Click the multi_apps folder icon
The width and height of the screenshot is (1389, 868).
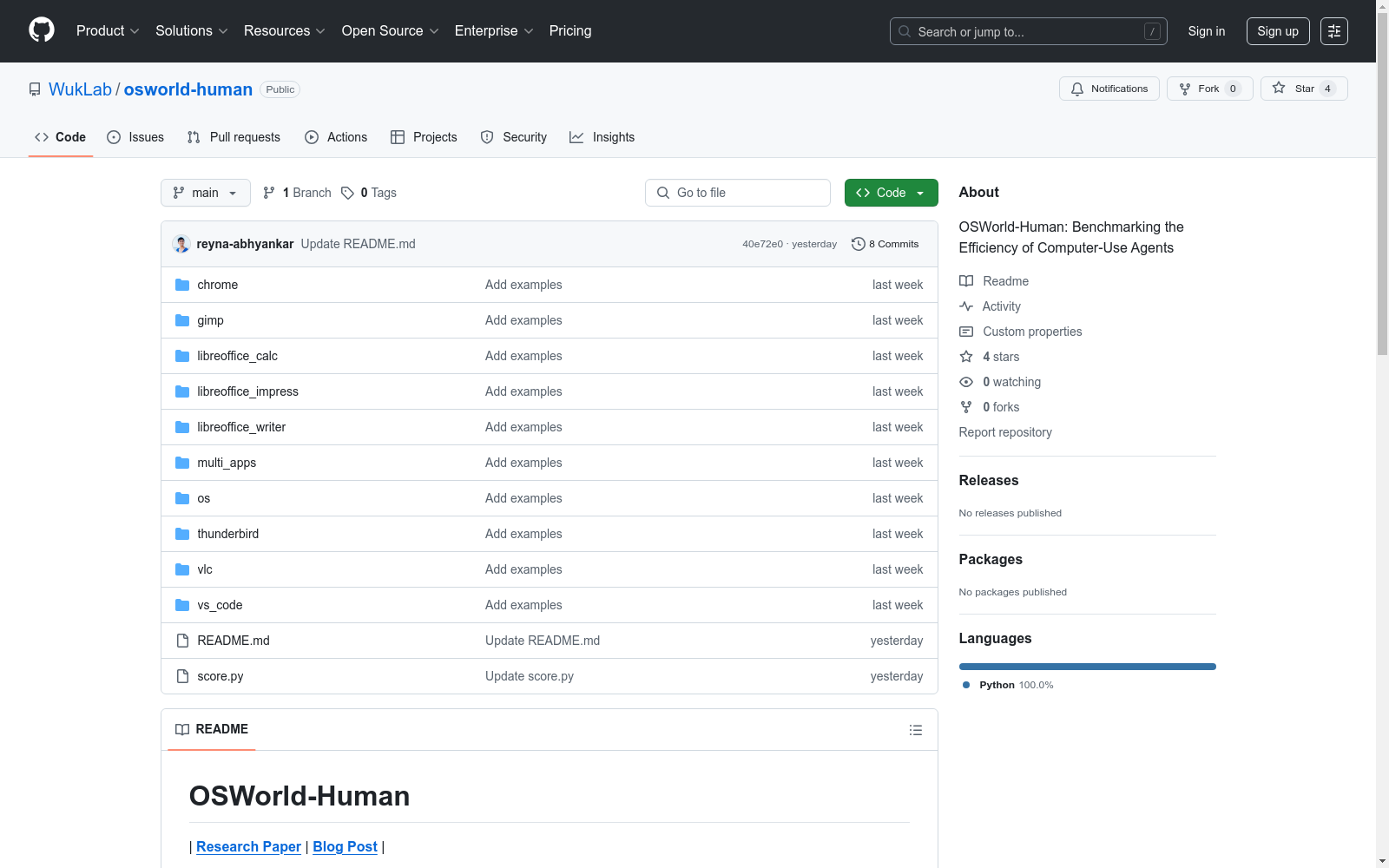pyautogui.click(x=182, y=463)
